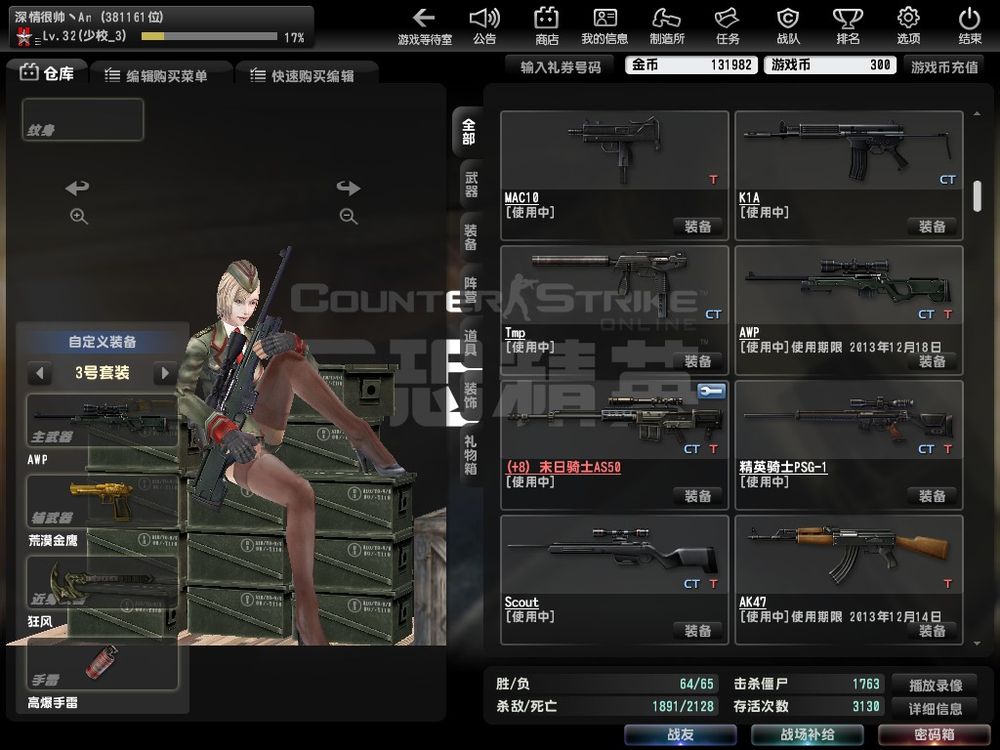The height and width of the screenshot is (750, 1000).
Task: Open the 商店 shop icon
Action: [x=547, y=26]
